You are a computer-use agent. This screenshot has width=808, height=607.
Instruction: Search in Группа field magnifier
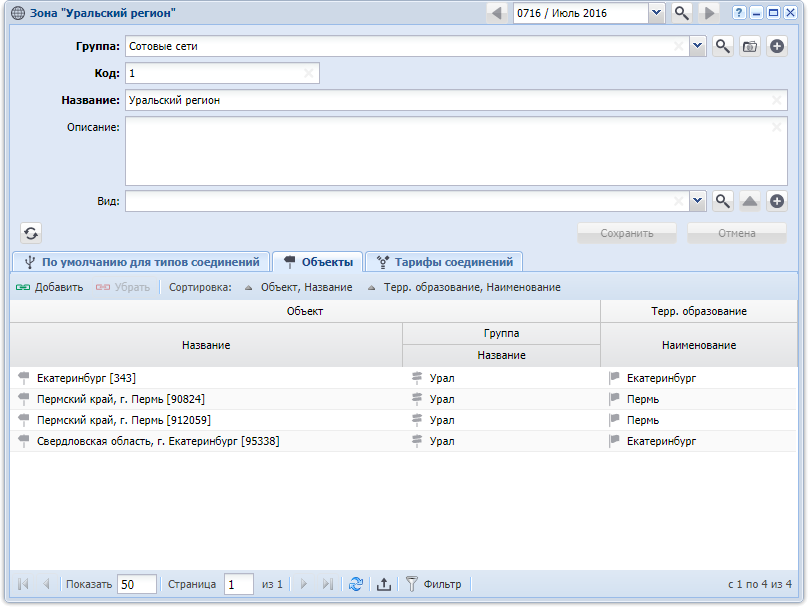722,46
